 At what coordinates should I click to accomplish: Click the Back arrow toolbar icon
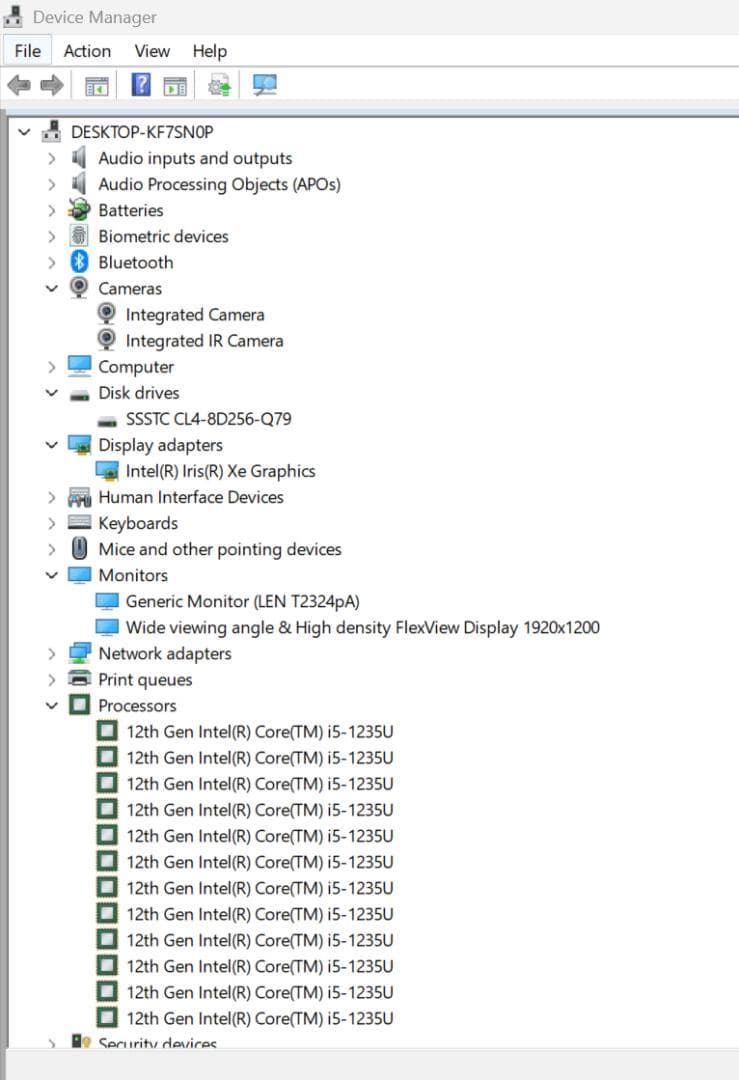tap(19, 85)
